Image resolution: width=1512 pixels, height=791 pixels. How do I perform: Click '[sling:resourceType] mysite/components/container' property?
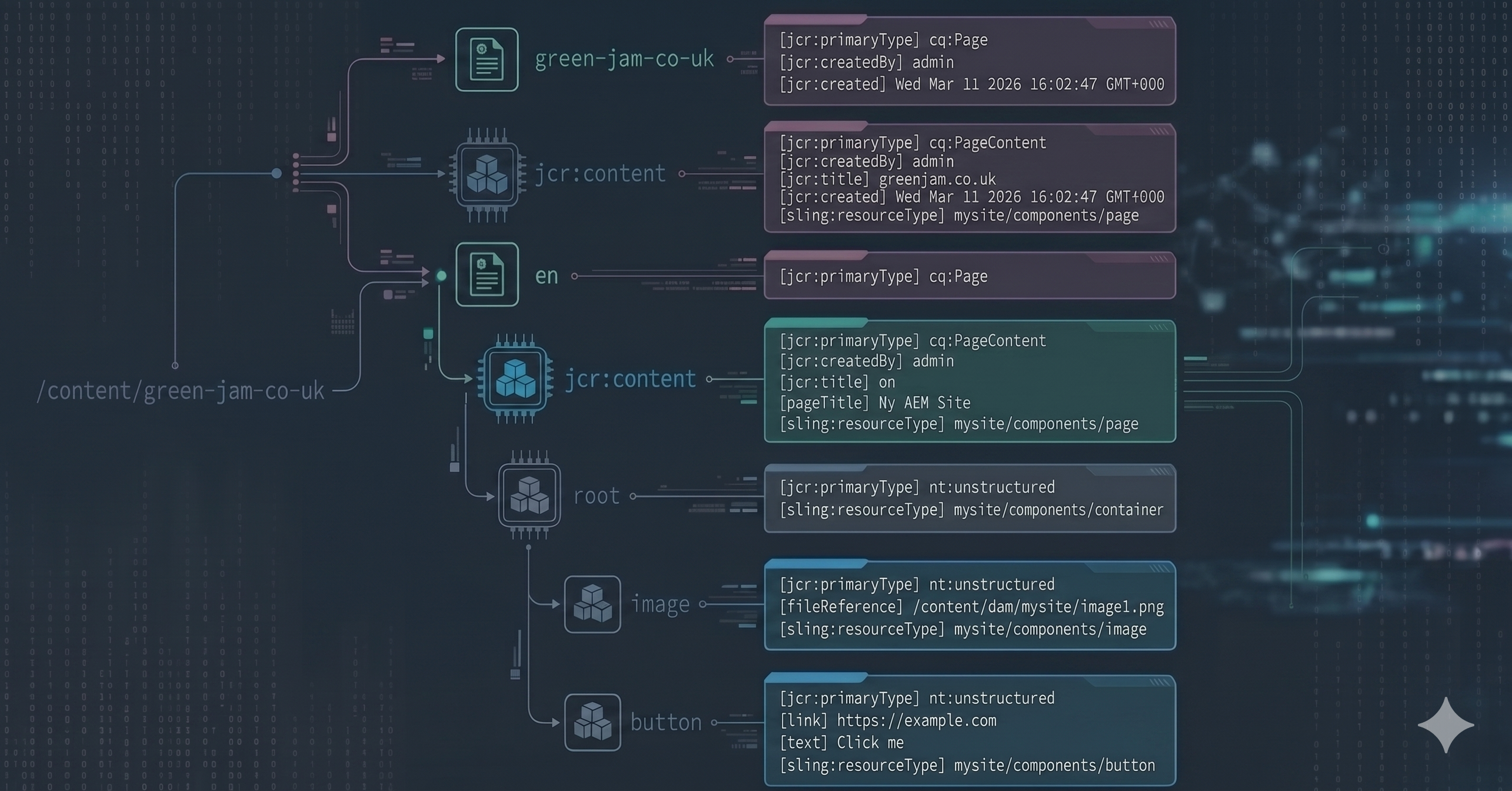(971, 510)
